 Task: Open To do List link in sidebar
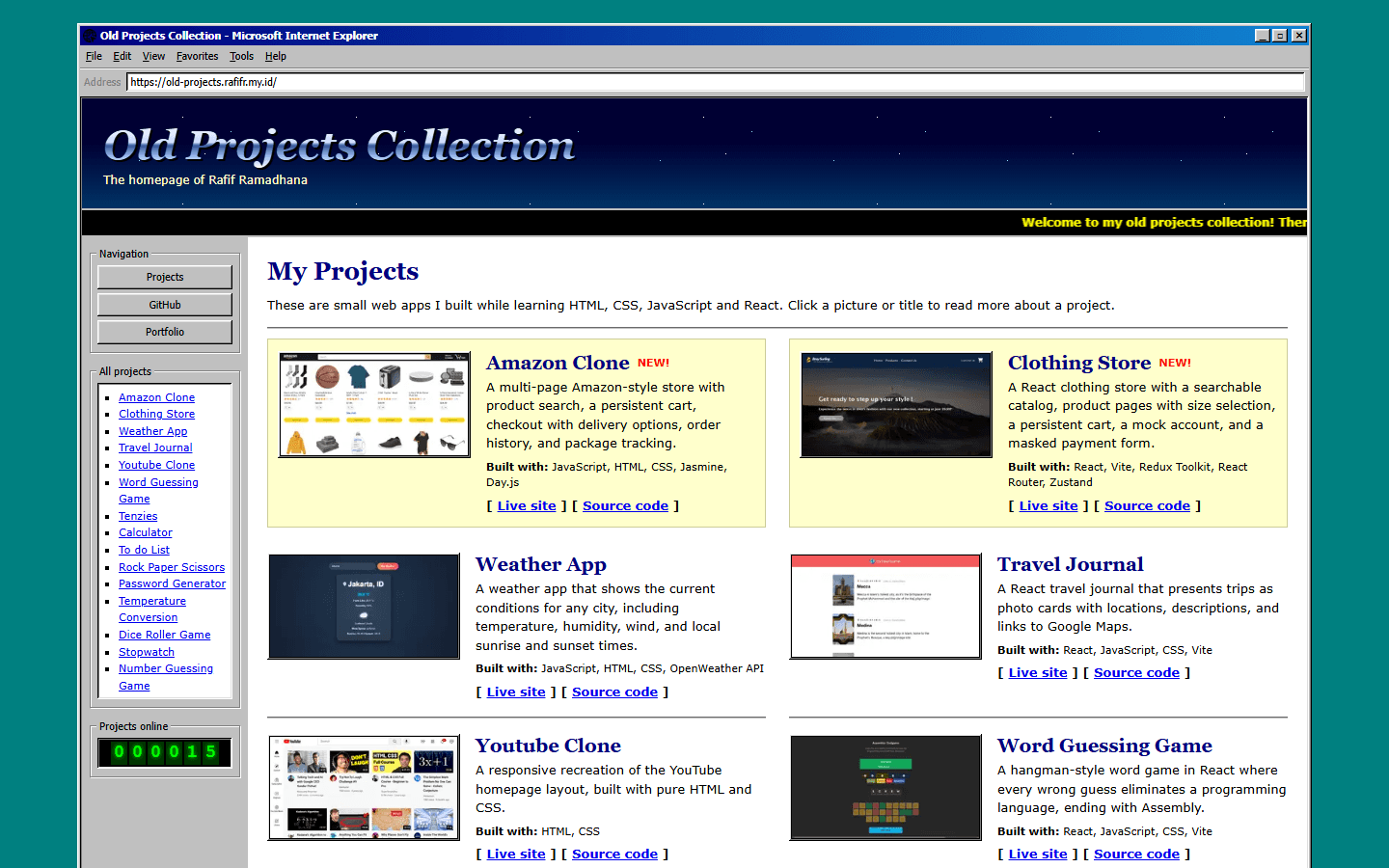(144, 550)
